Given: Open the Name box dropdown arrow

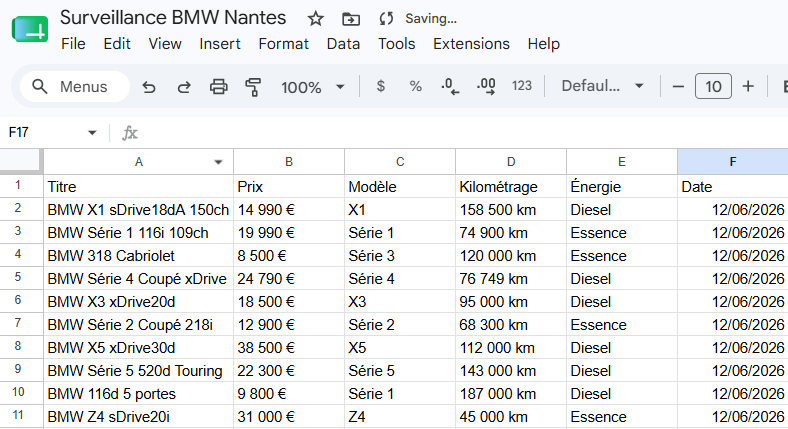Looking at the screenshot, I should 92,133.
